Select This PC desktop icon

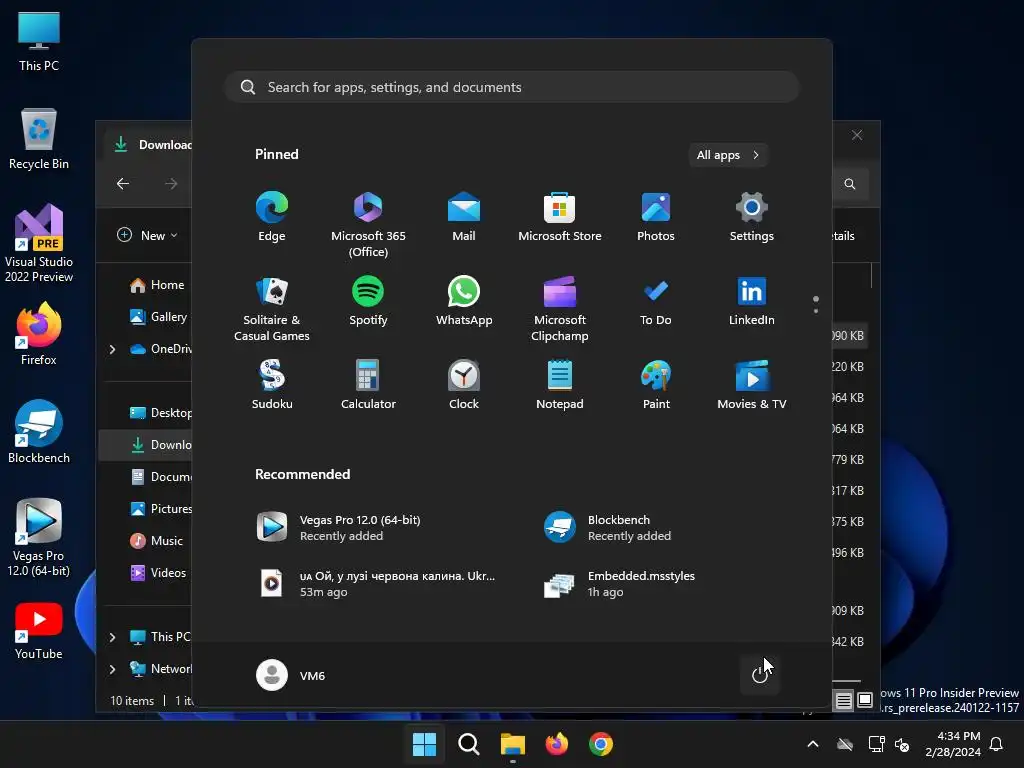(x=39, y=42)
